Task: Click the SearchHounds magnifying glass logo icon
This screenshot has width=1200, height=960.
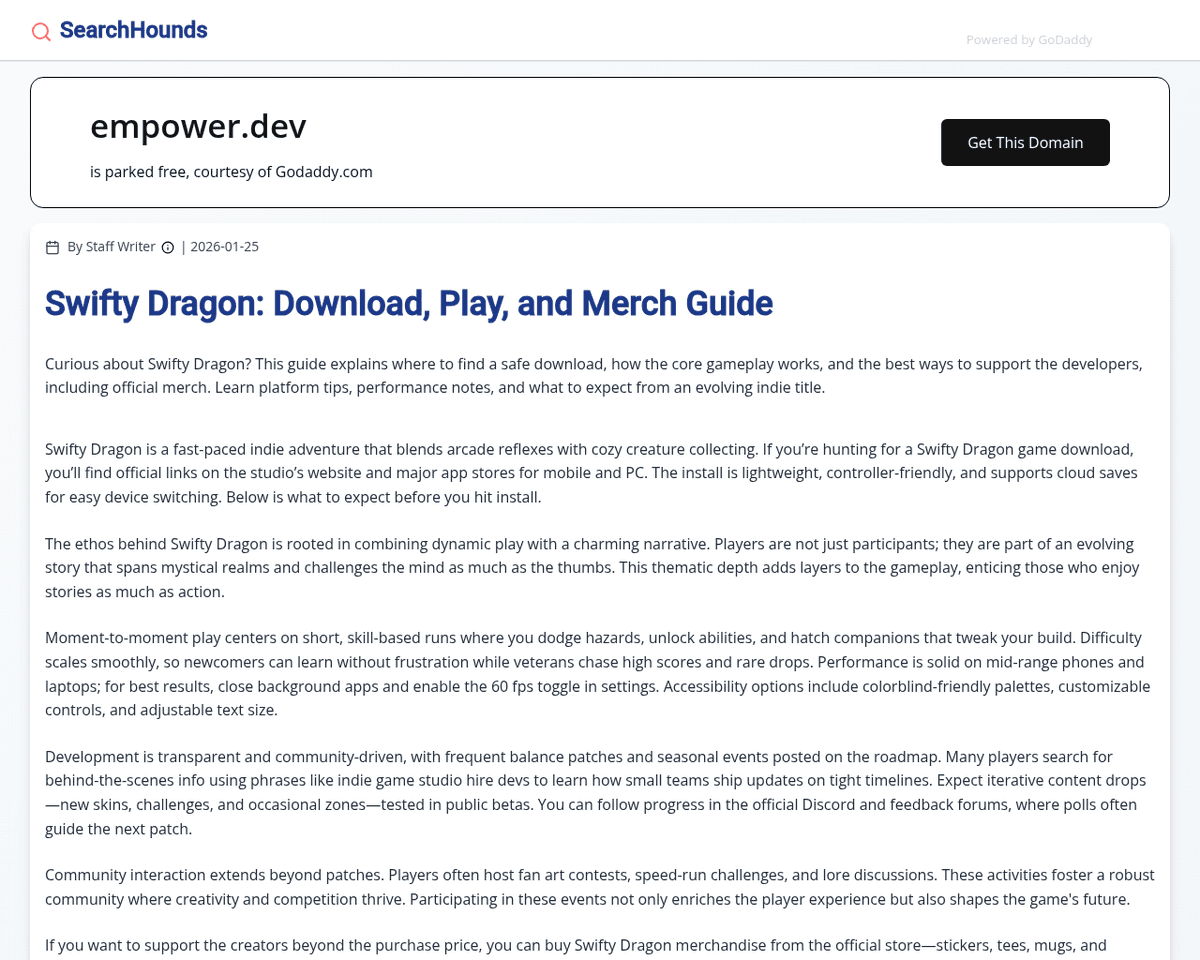Action: coord(41,32)
